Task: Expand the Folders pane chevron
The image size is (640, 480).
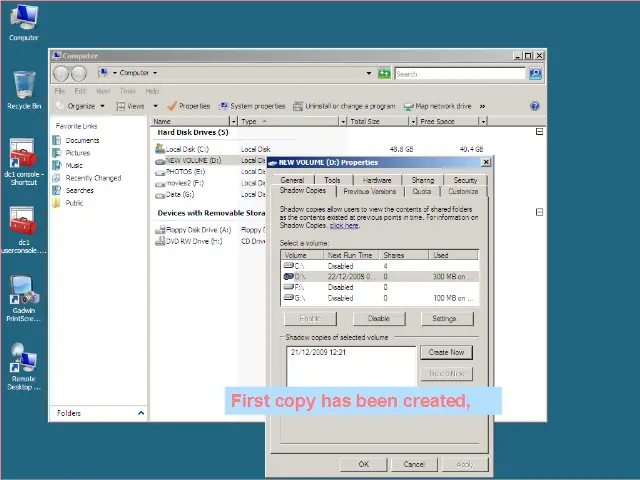Action: (141, 413)
